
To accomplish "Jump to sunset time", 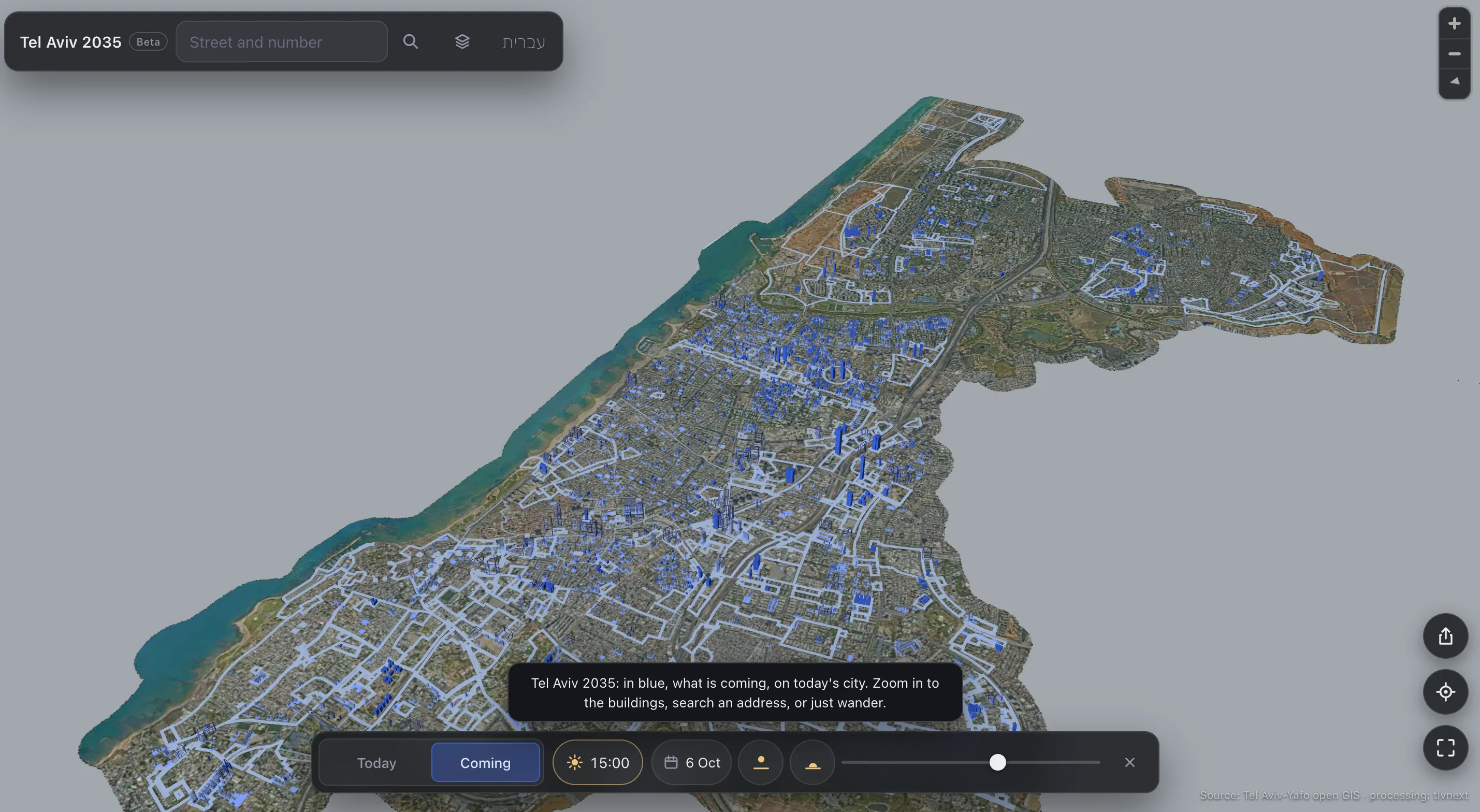I will [812, 763].
